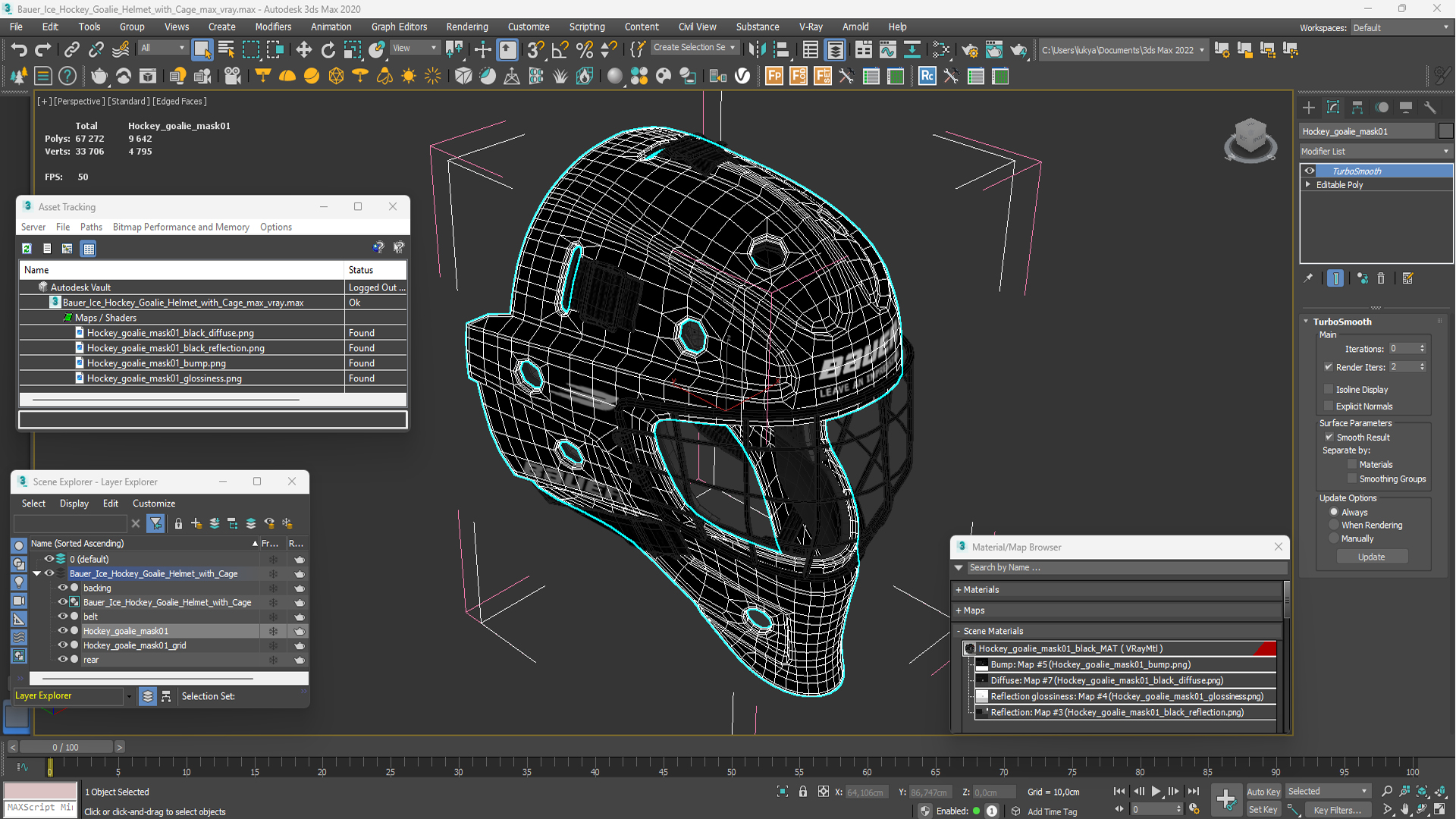Open the Hierarchy command panel tab
The image size is (1456, 819).
tap(1357, 107)
